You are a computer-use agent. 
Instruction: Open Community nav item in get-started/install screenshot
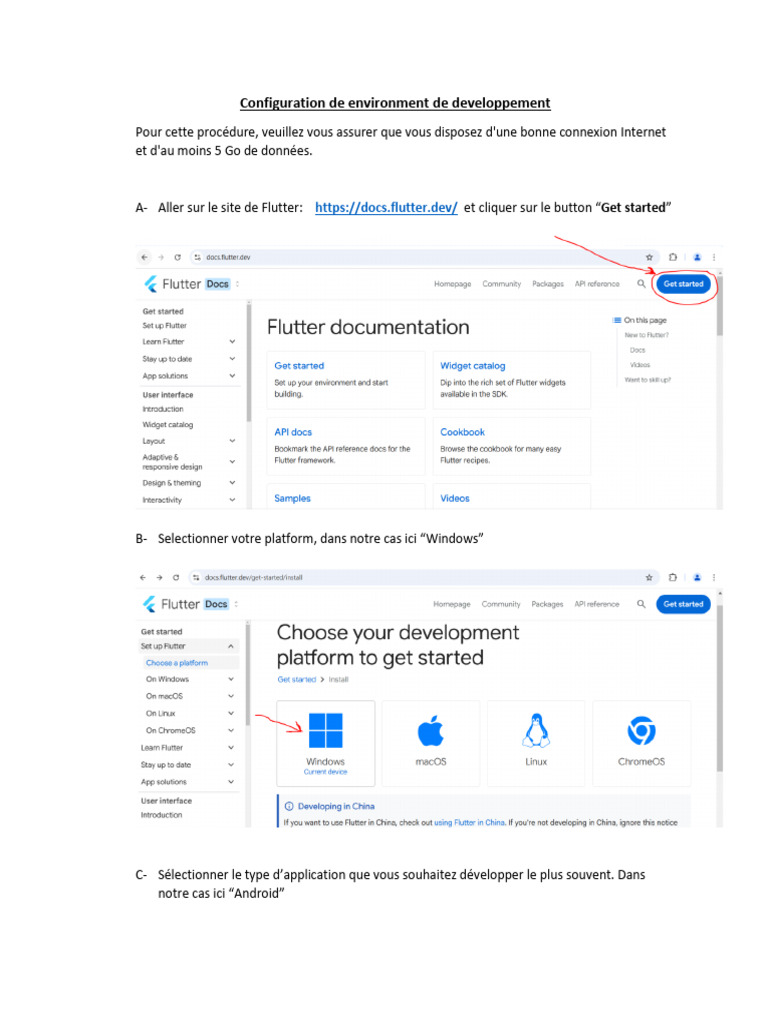coord(501,604)
